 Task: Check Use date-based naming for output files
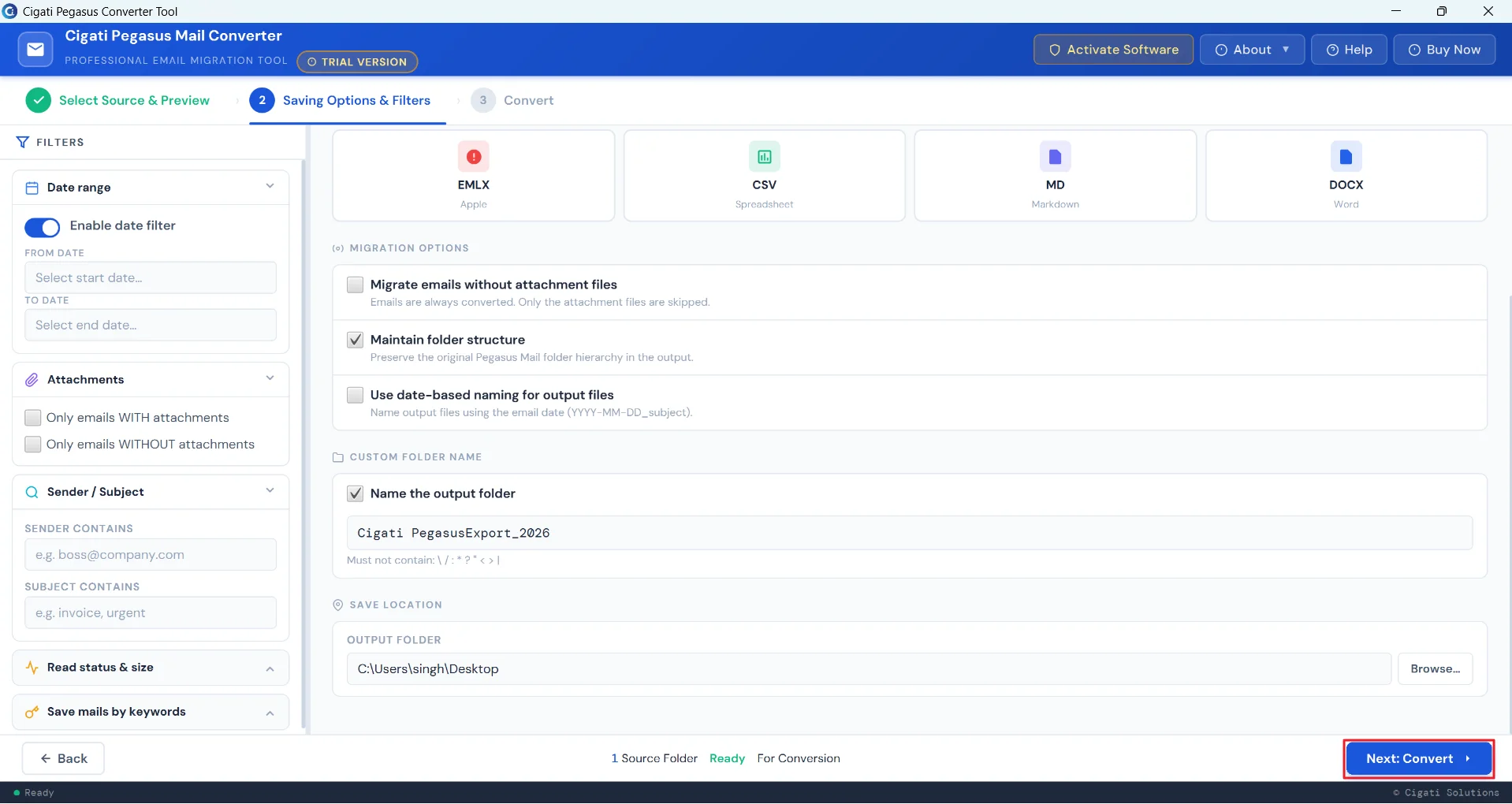tap(356, 395)
